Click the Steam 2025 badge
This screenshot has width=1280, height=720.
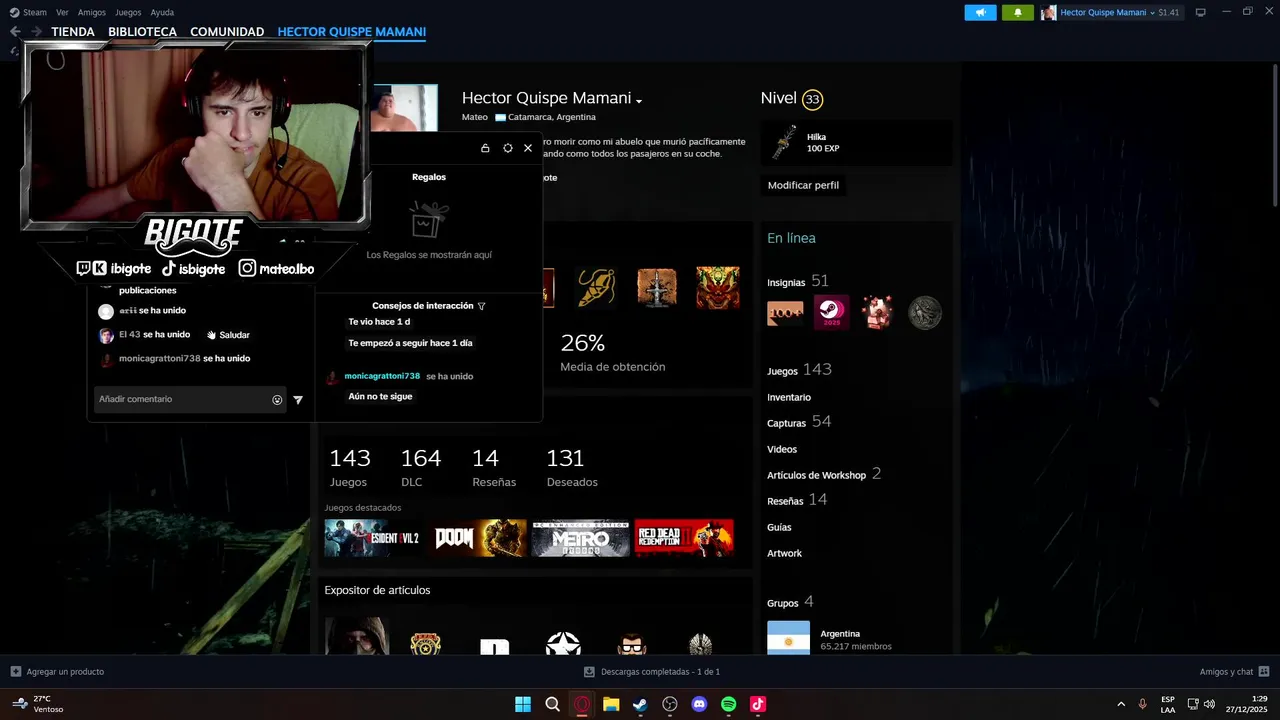831,312
